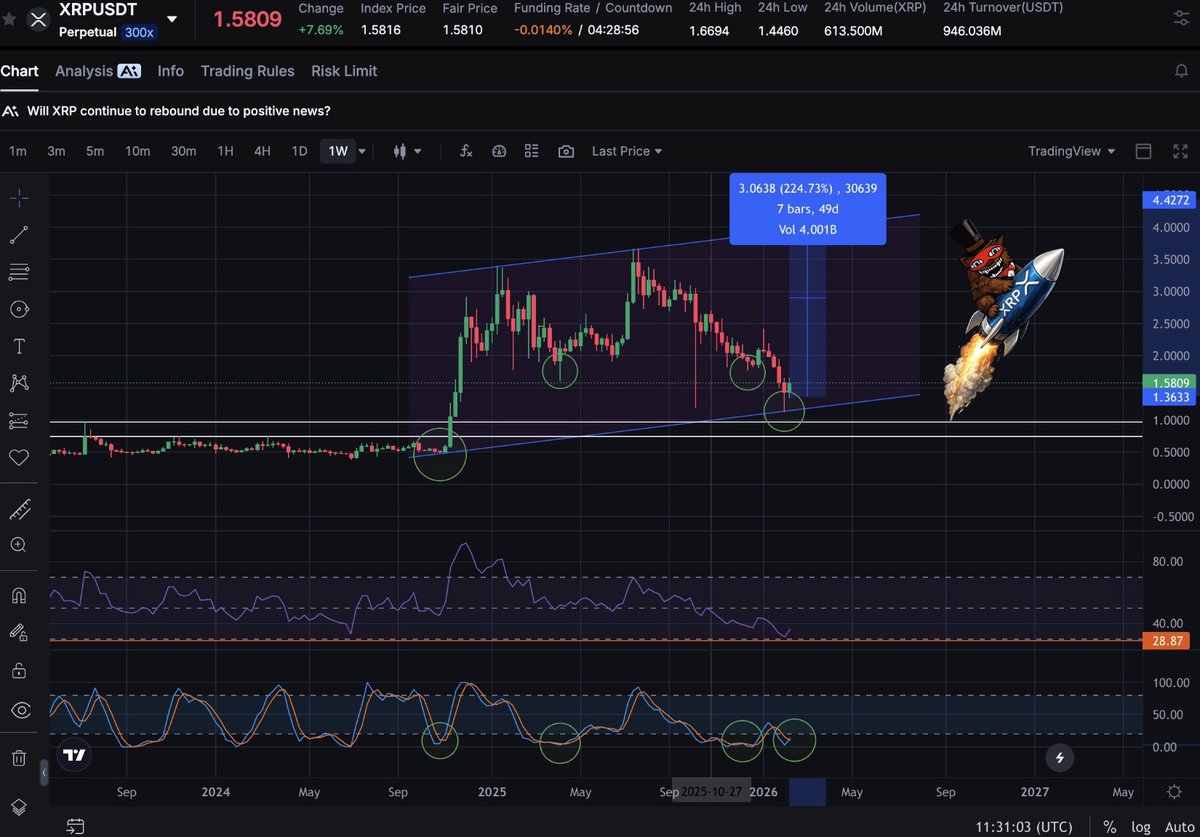Image resolution: width=1200 pixels, height=837 pixels.
Task: Expand the 1W timeframe dropdown arrow
Action: pyautogui.click(x=362, y=152)
